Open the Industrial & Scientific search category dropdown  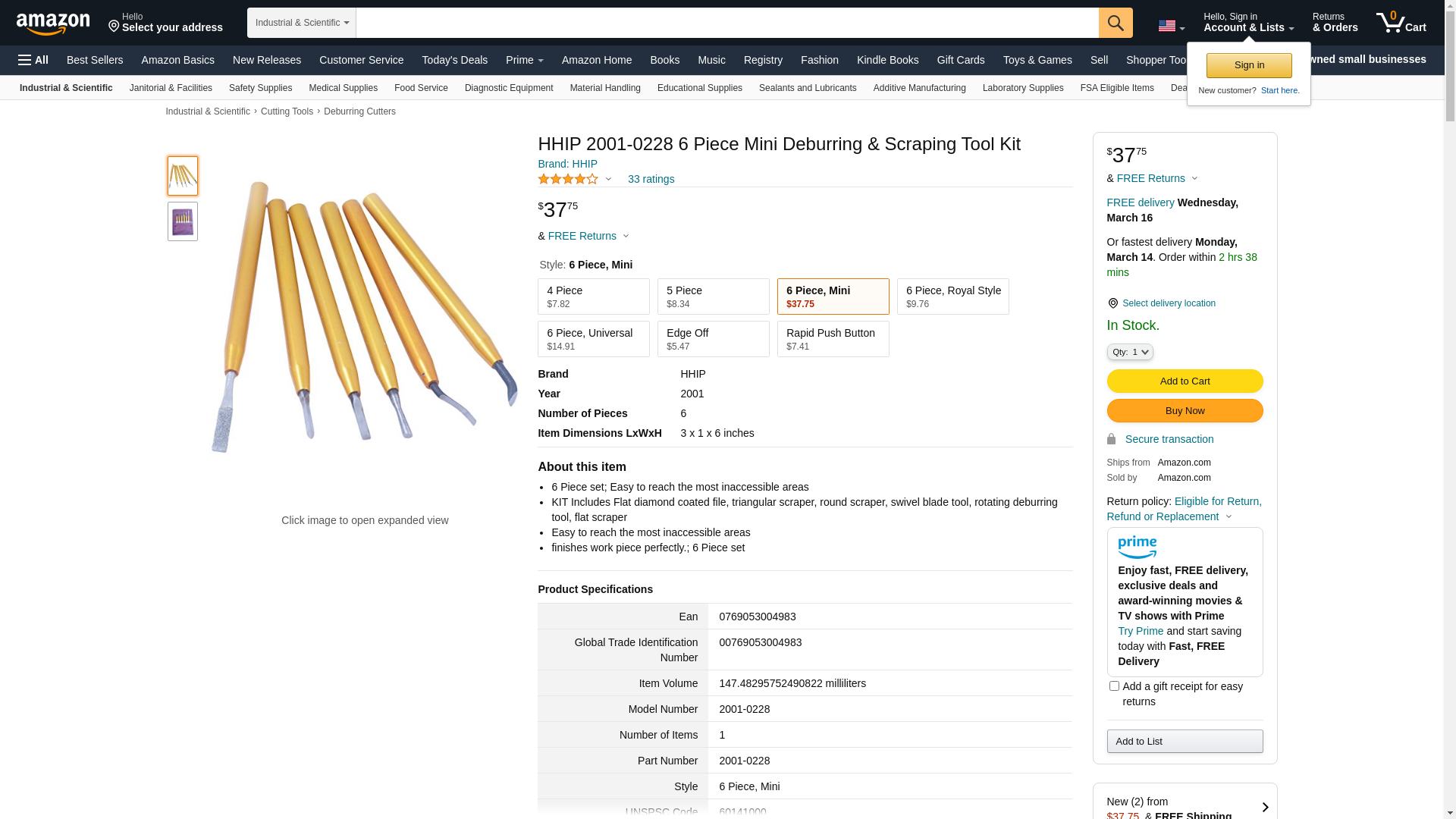coord(302,23)
